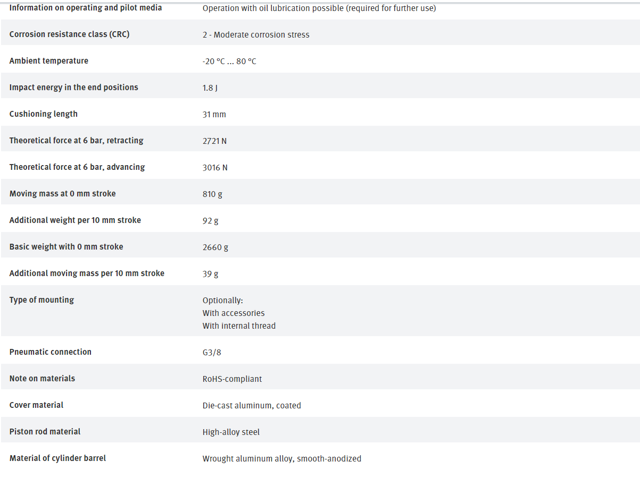Select the Piston rod material value High-alloy steel

231,432
